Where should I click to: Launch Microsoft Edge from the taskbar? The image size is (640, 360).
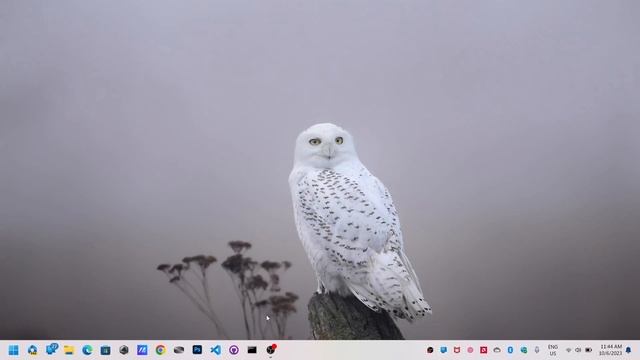(x=87, y=350)
